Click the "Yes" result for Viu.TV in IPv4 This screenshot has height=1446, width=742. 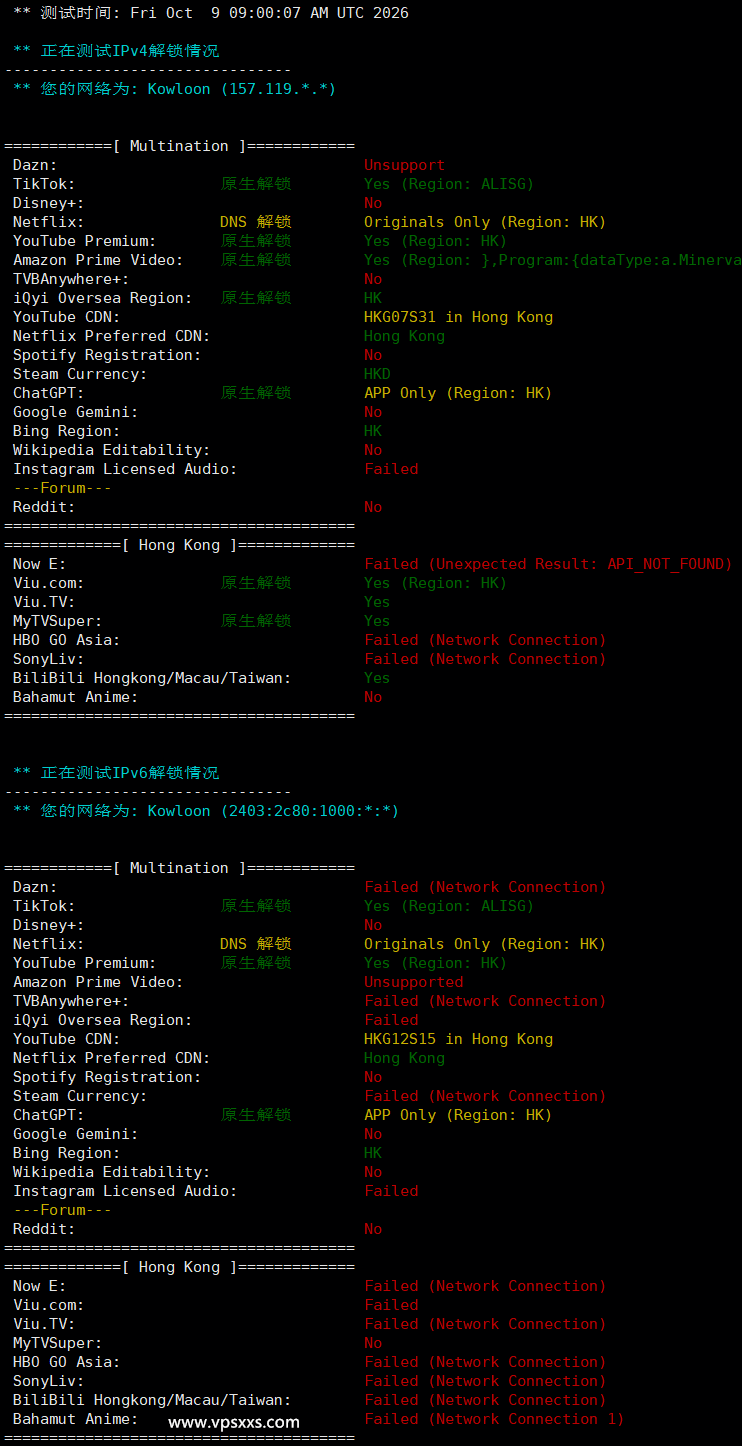pyautogui.click(x=377, y=602)
